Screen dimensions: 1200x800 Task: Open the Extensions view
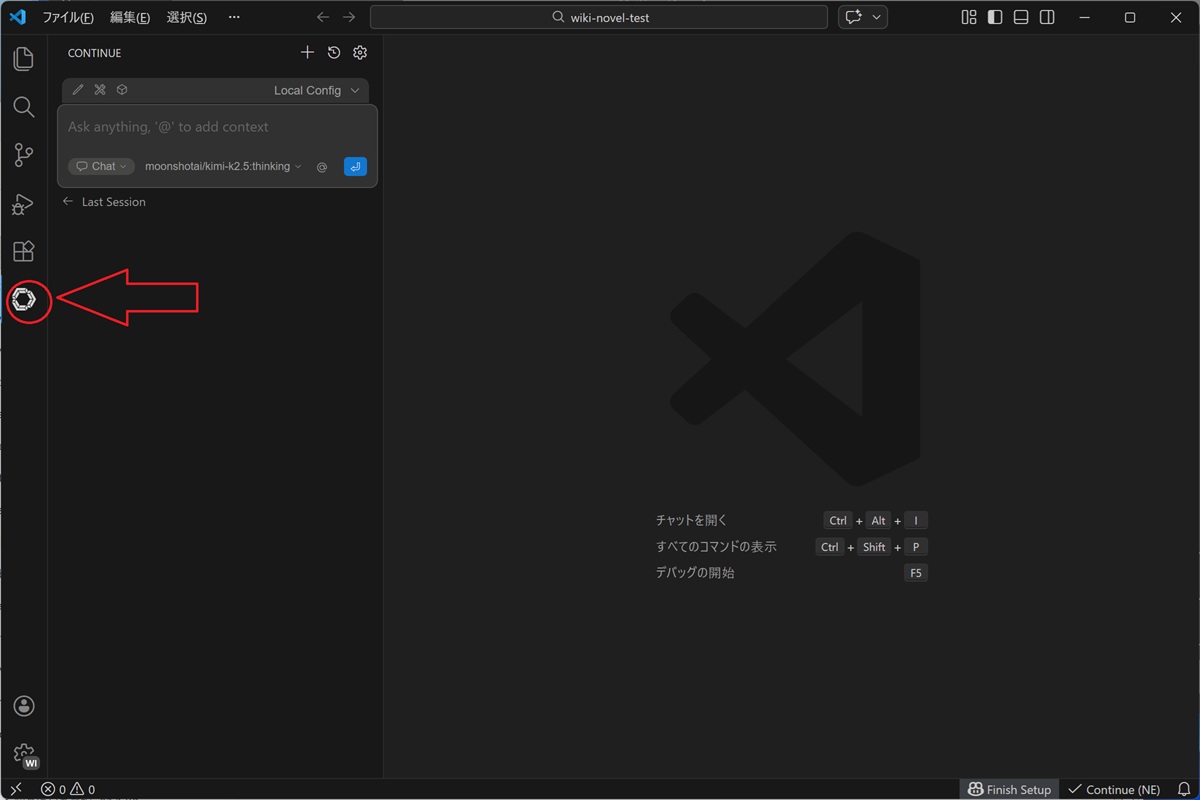point(24,252)
